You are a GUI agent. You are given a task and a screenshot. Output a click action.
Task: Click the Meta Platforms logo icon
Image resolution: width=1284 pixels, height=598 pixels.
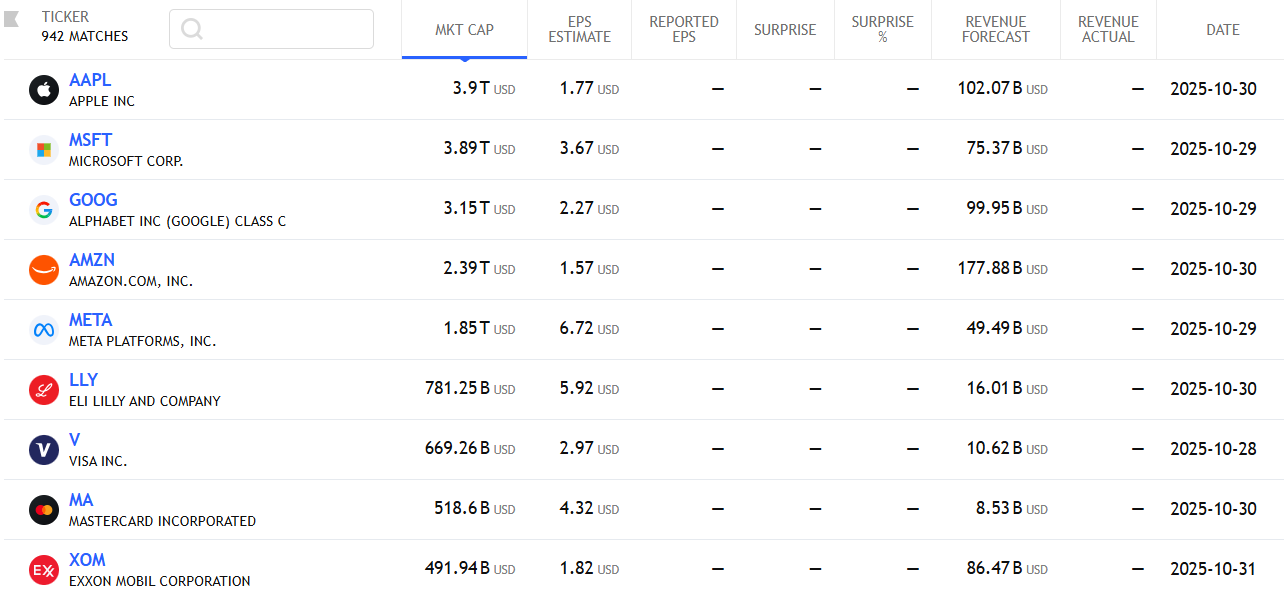[x=44, y=330]
